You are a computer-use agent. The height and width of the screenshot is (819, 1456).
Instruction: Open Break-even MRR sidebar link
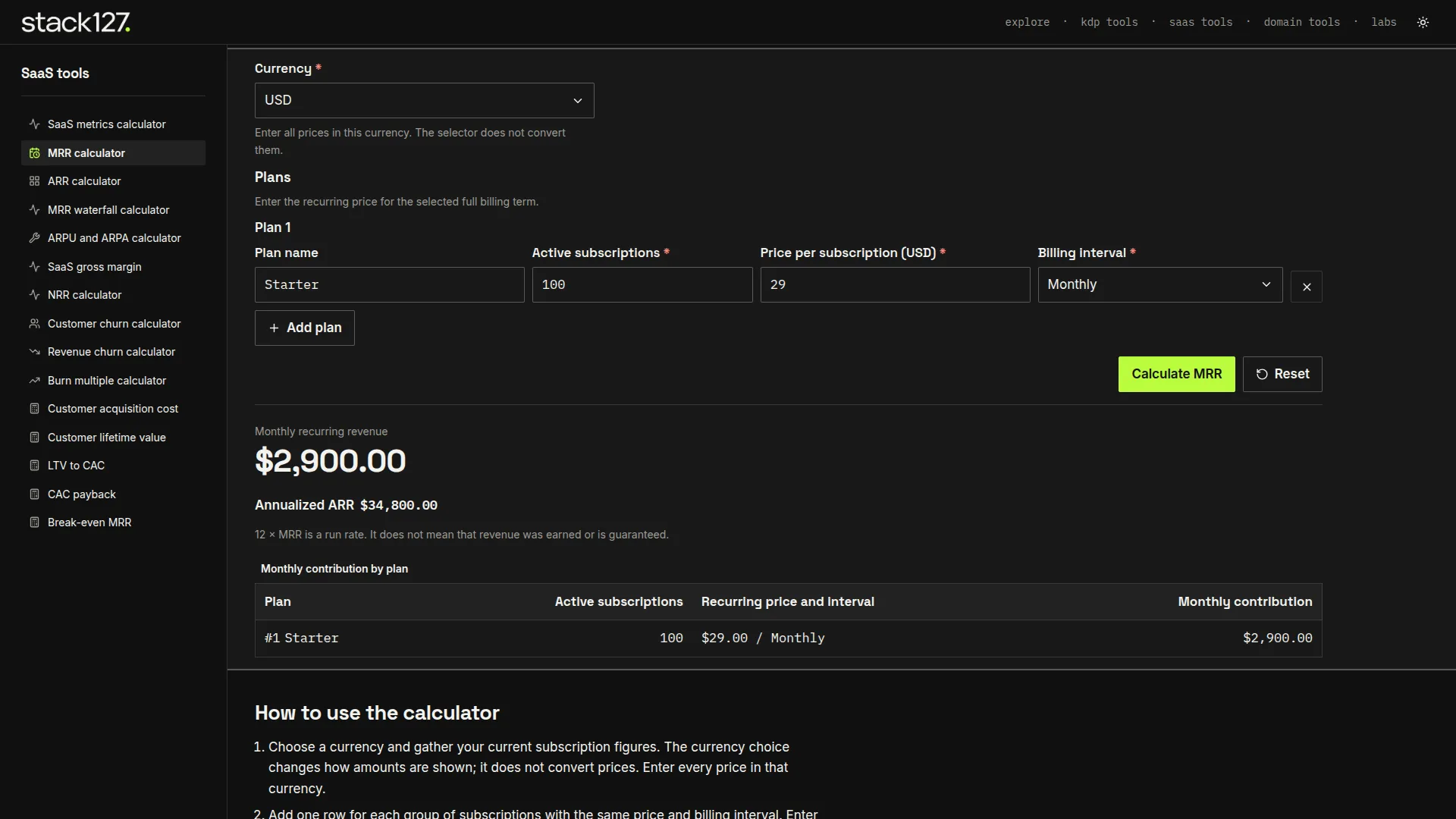coord(113,522)
